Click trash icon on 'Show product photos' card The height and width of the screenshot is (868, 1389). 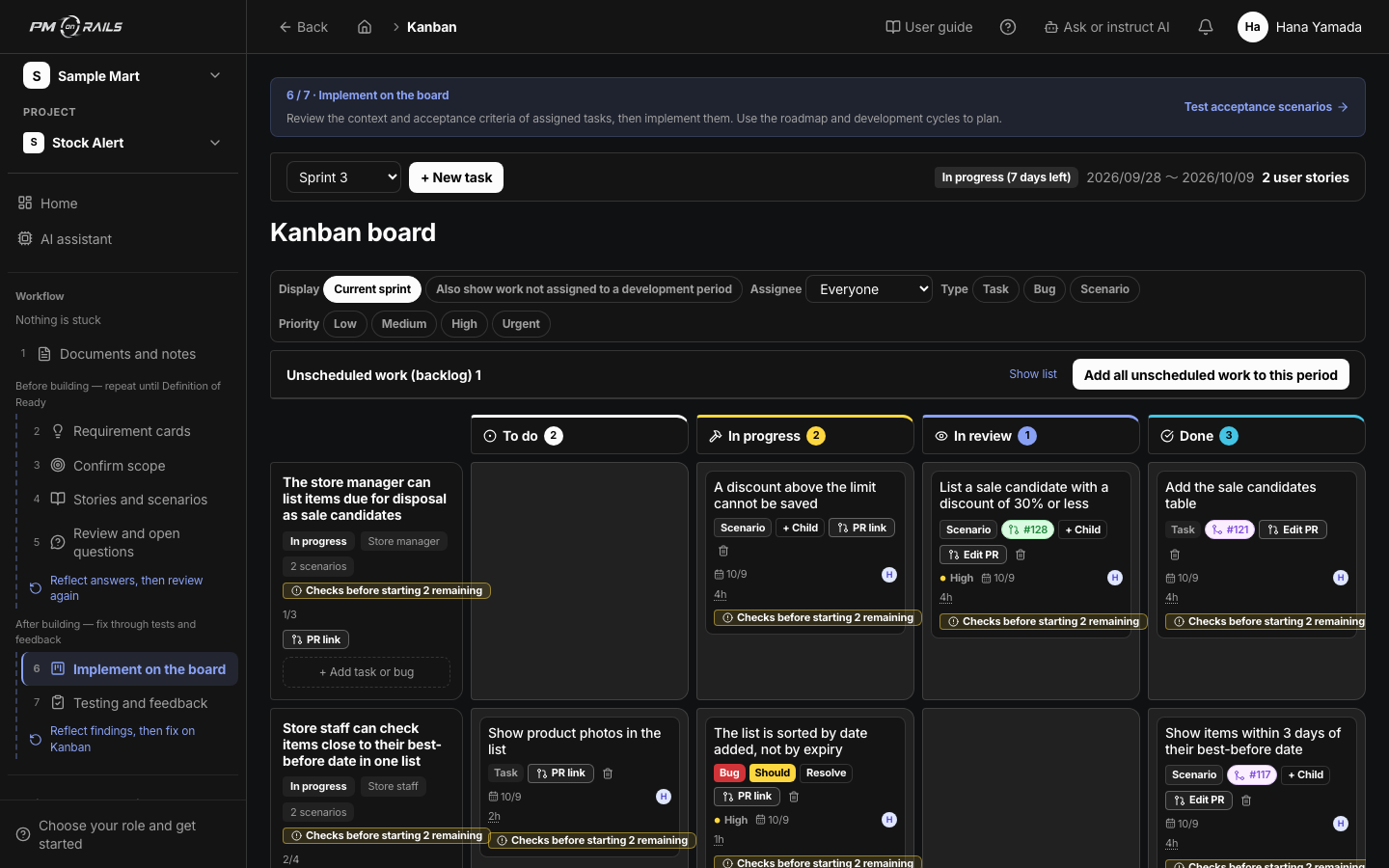pyautogui.click(x=608, y=773)
